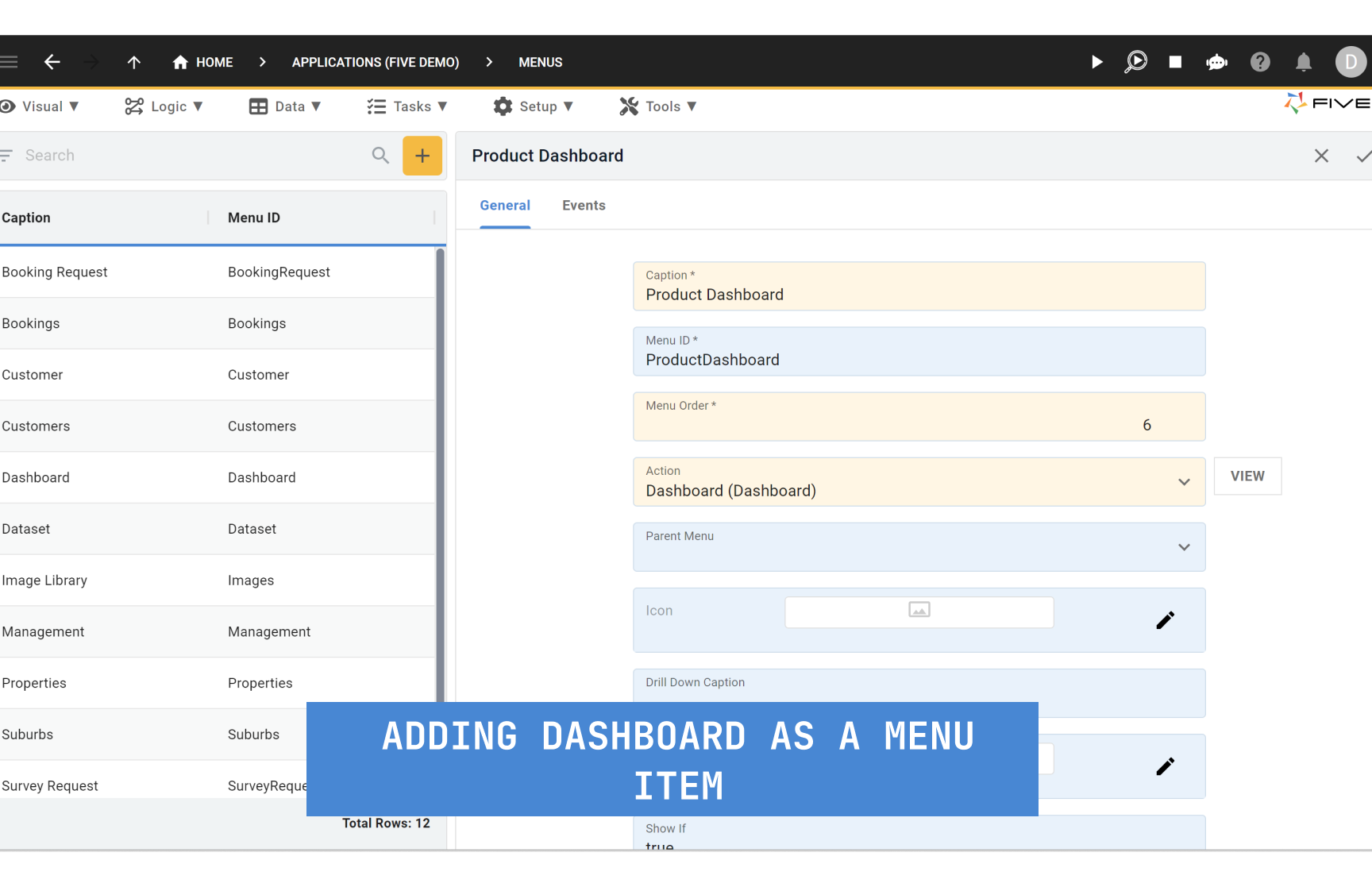This screenshot has width=1372, height=887.
Task: Select the Visual menu eye icon
Action: pos(6,106)
